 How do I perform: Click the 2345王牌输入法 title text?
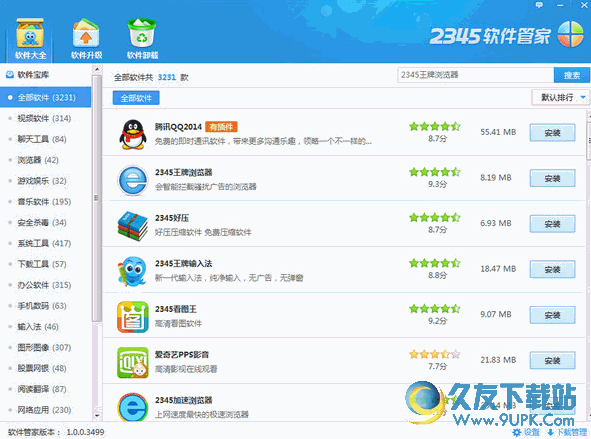(x=184, y=264)
